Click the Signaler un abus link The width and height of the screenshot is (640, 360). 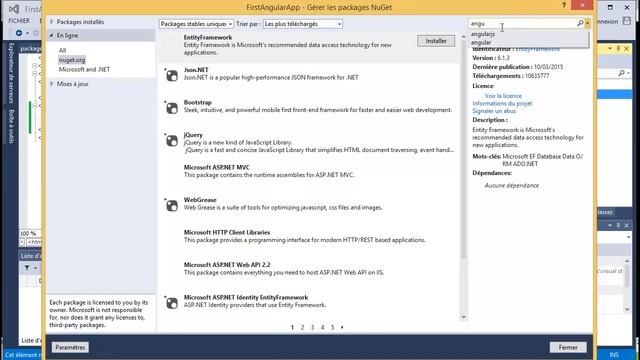494,111
